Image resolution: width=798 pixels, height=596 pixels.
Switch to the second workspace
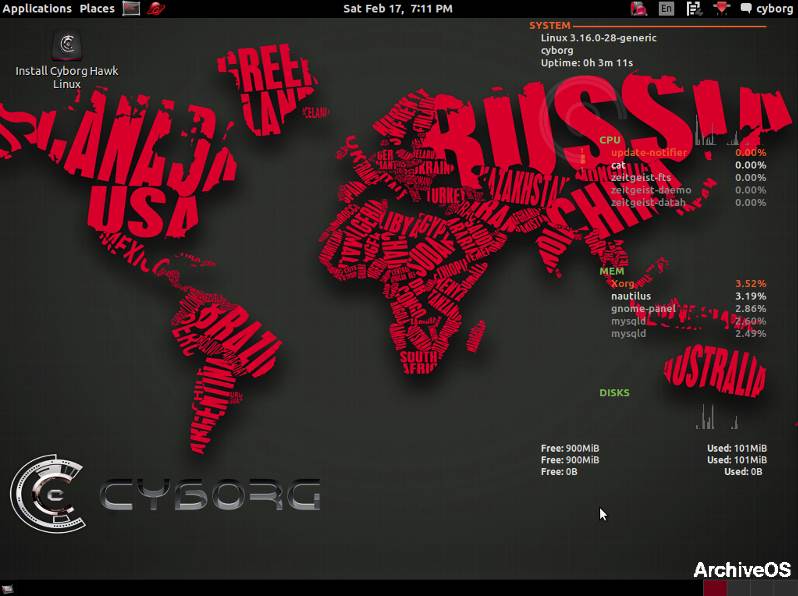[738, 588]
